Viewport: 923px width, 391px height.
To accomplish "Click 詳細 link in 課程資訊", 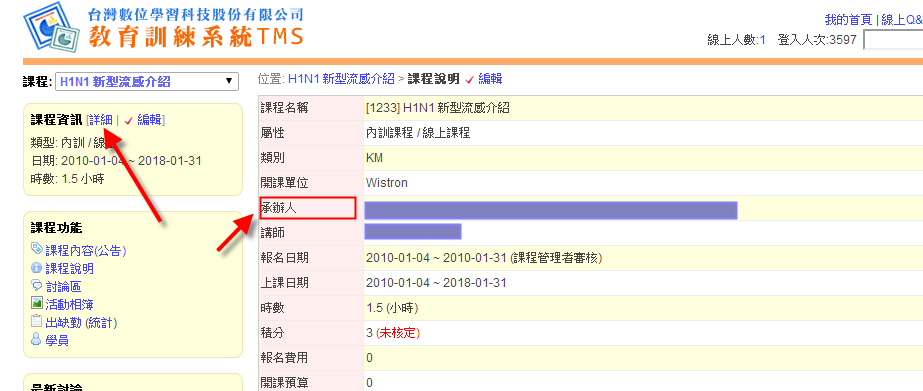I will tap(101, 120).
